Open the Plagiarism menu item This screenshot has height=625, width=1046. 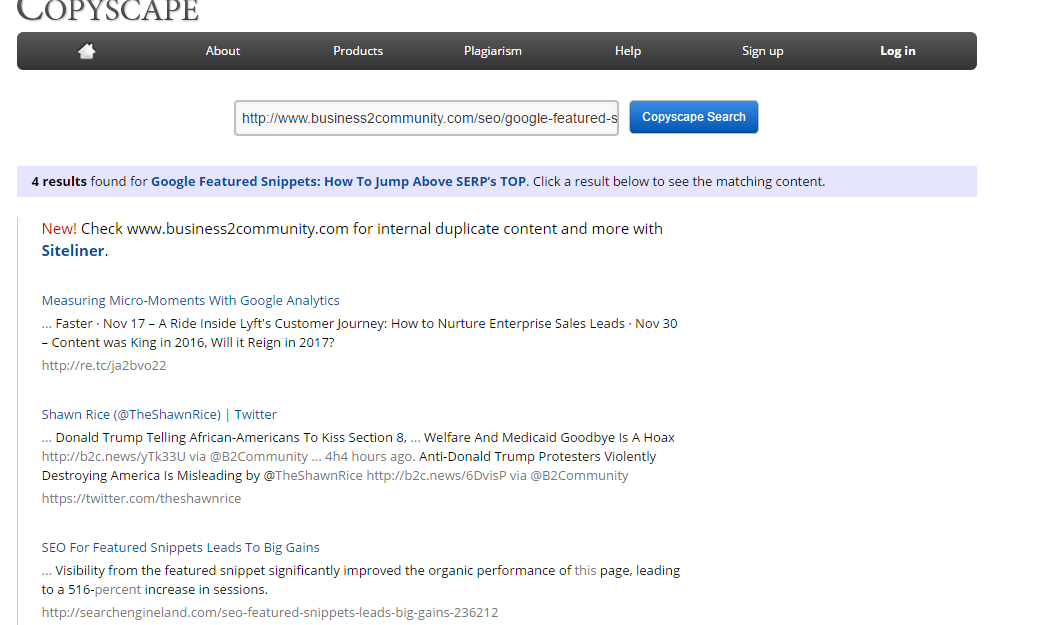(x=493, y=51)
